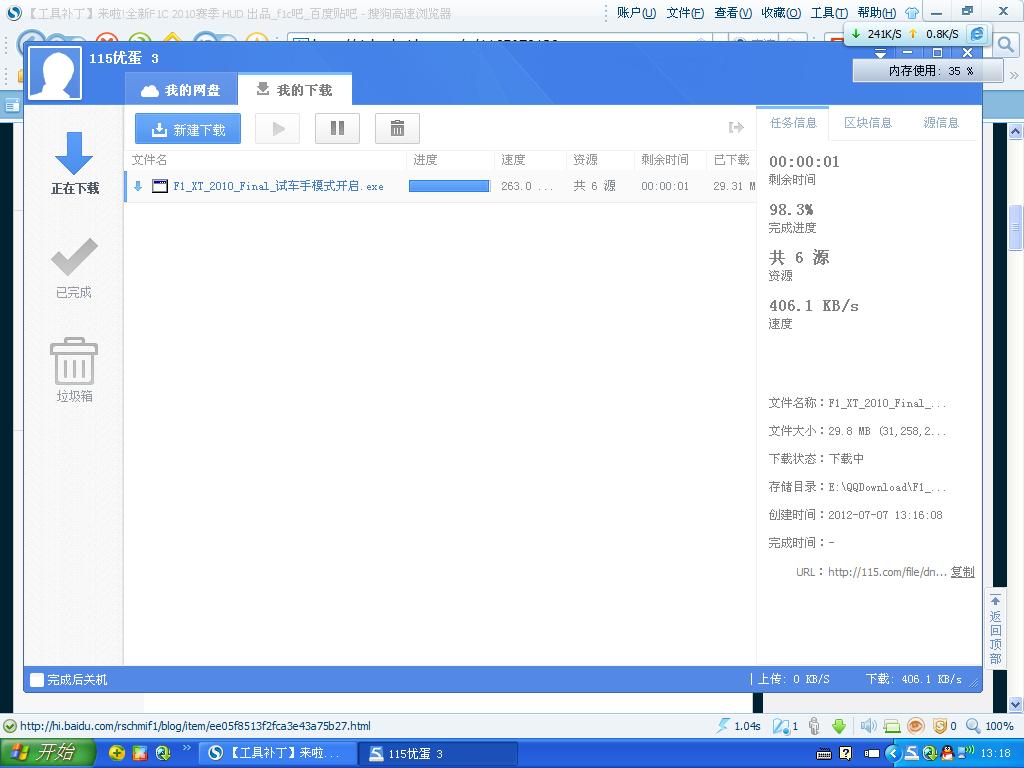Open the 查看(V) menu
1024x768 pixels.
tap(733, 13)
